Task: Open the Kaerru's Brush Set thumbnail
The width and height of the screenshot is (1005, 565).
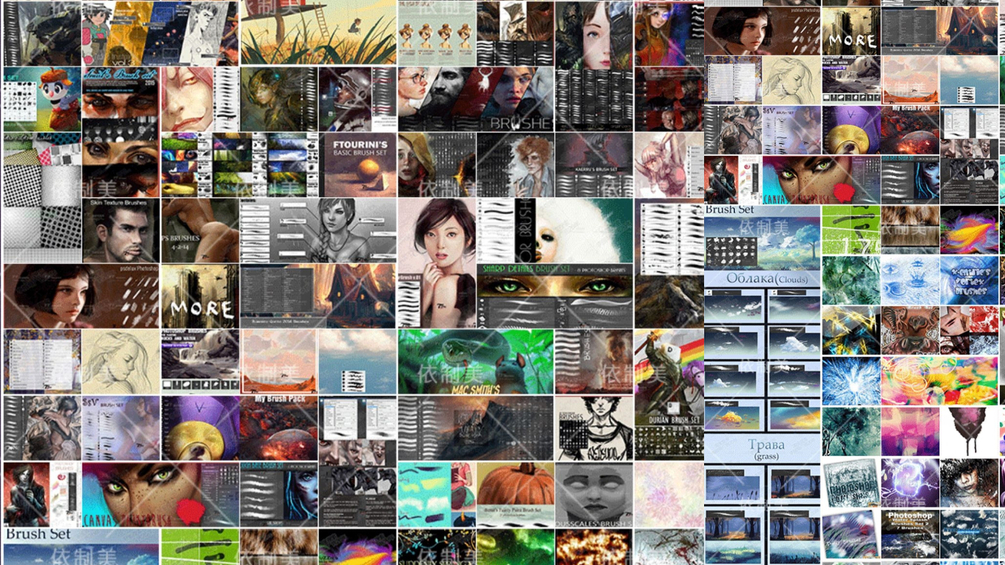Action: [x=594, y=165]
